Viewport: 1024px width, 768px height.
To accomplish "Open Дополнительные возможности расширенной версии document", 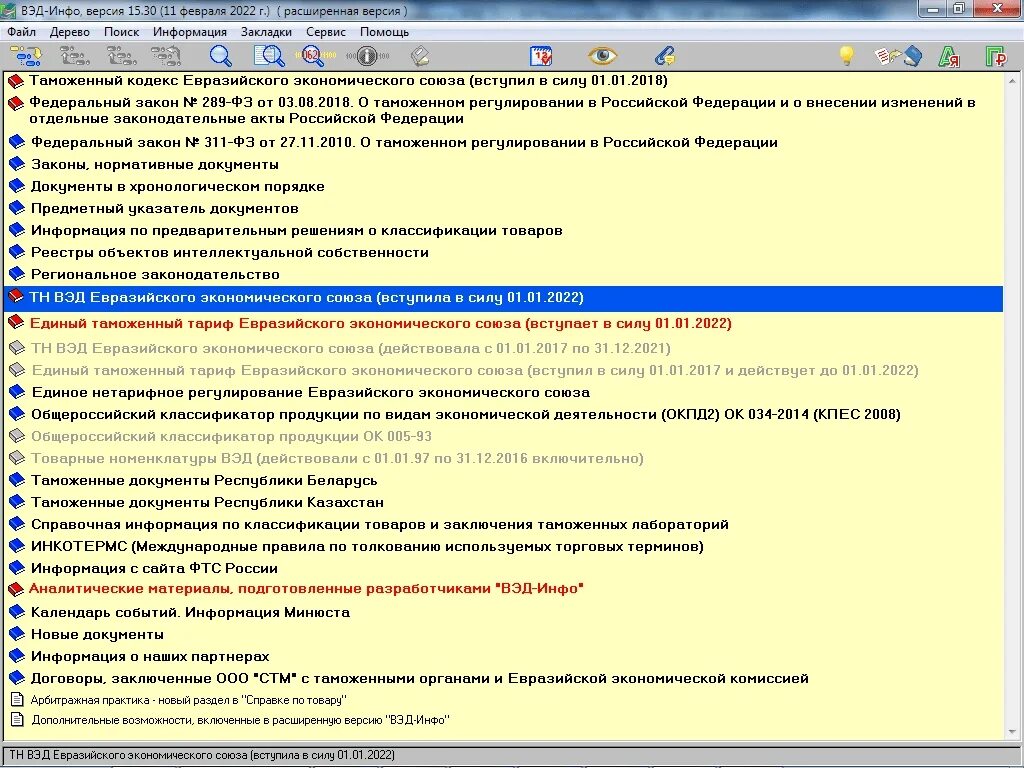I will click(x=240, y=720).
